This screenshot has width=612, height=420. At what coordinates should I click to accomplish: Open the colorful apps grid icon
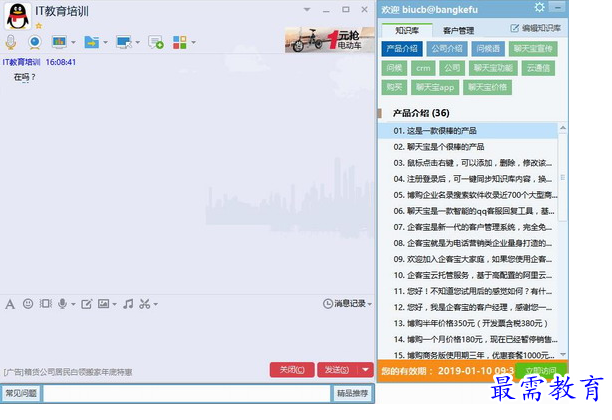180,42
